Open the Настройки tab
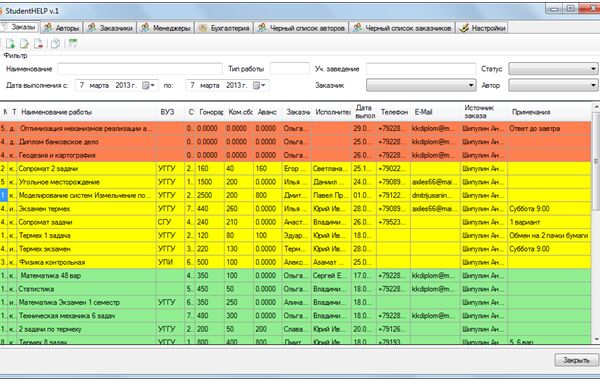Image resolution: width=600 pixels, height=381 pixels. (482, 28)
